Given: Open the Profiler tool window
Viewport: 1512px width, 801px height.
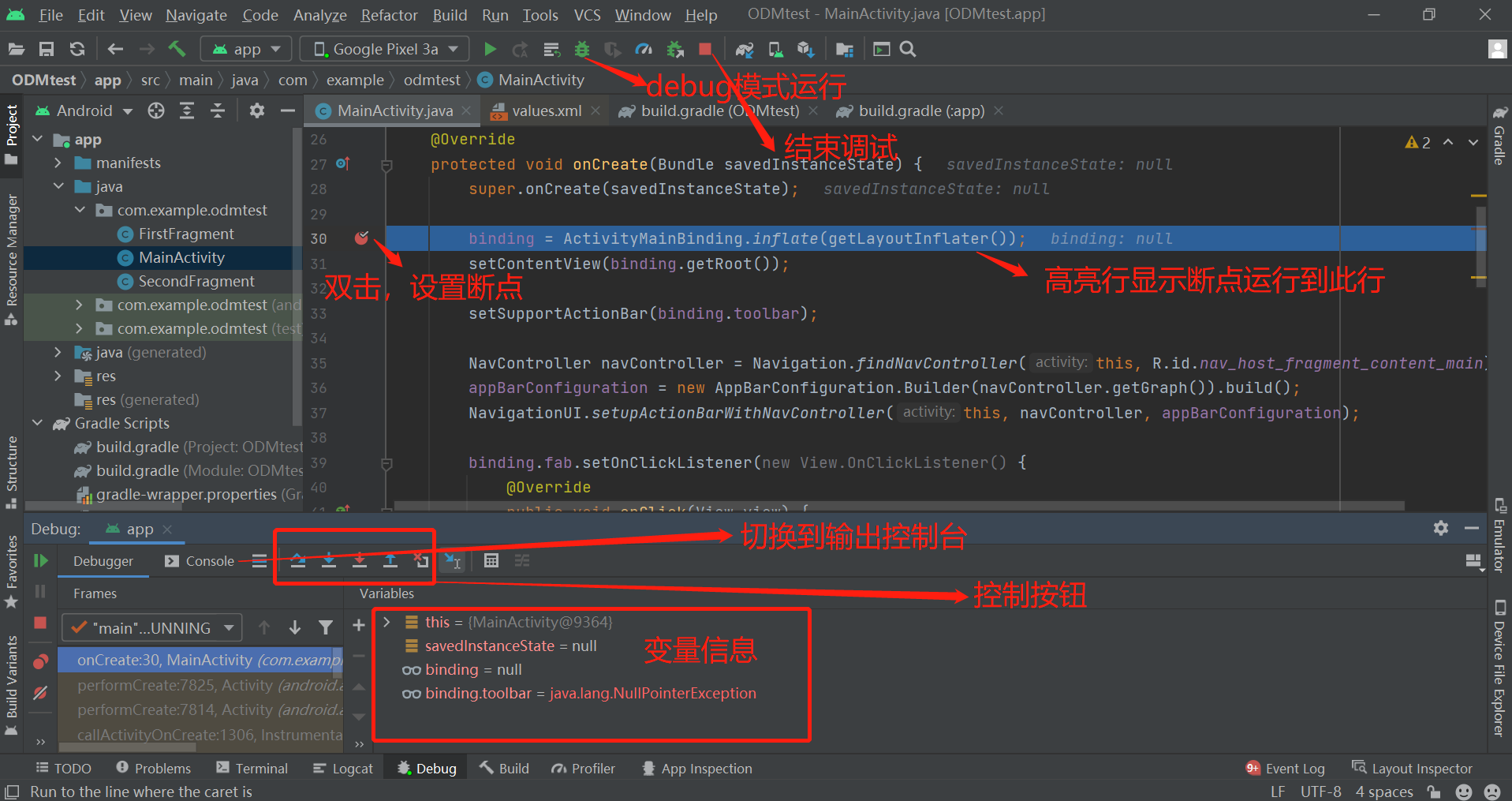Looking at the screenshot, I should pos(584,769).
